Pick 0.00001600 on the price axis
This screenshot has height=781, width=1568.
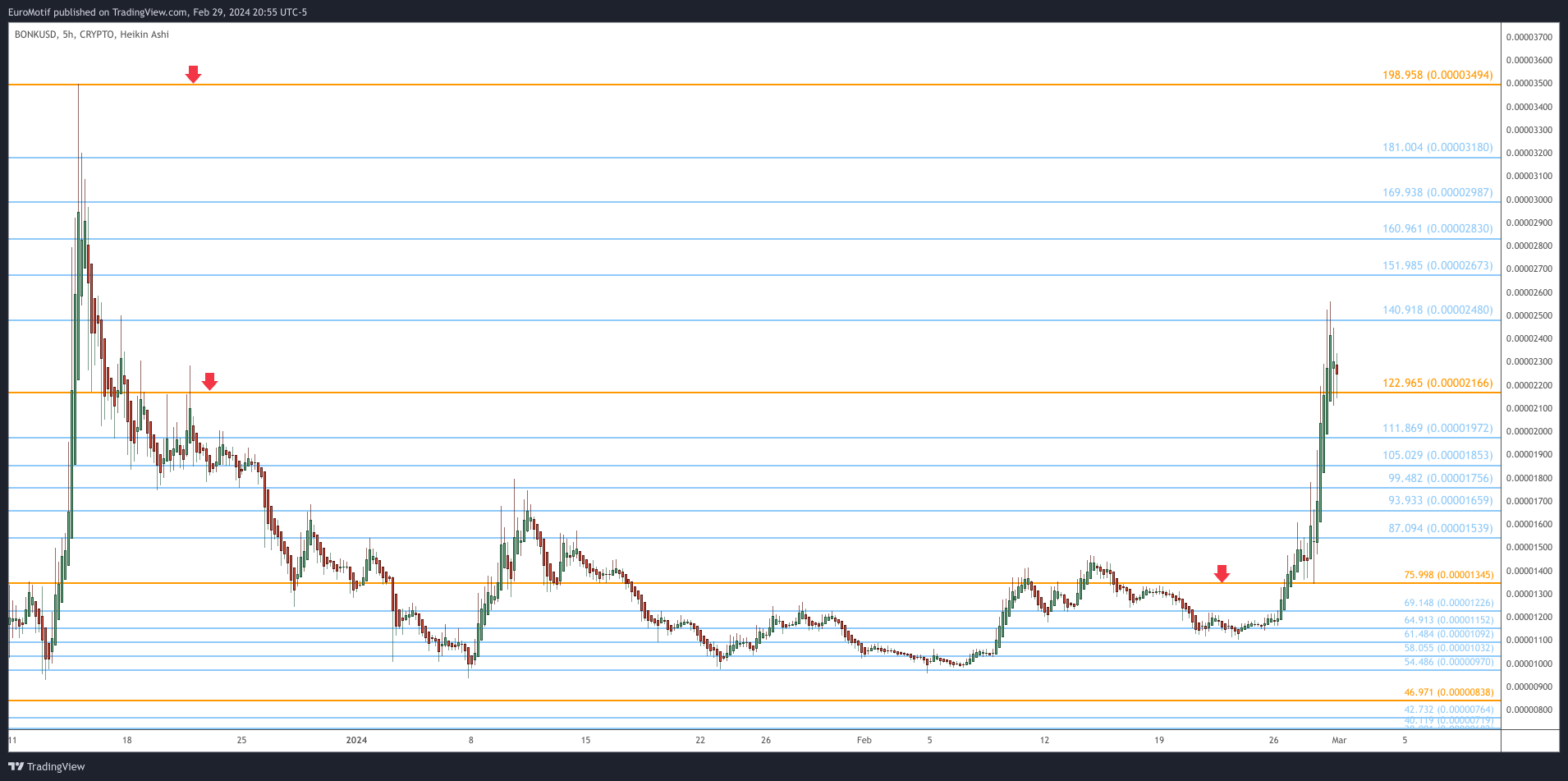point(1529,524)
